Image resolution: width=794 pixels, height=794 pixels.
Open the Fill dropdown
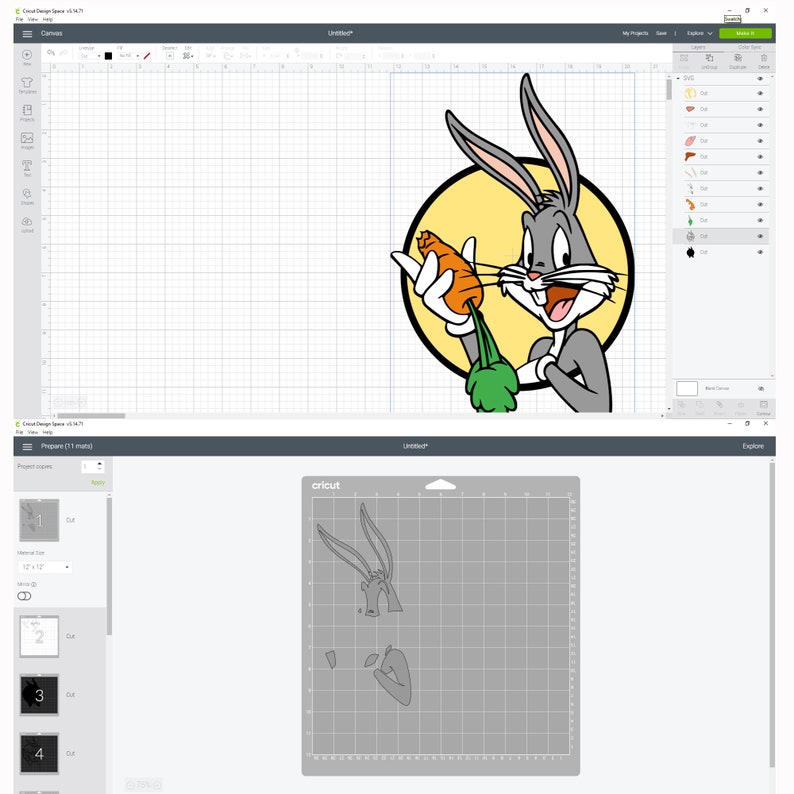[x=129, y=56]
